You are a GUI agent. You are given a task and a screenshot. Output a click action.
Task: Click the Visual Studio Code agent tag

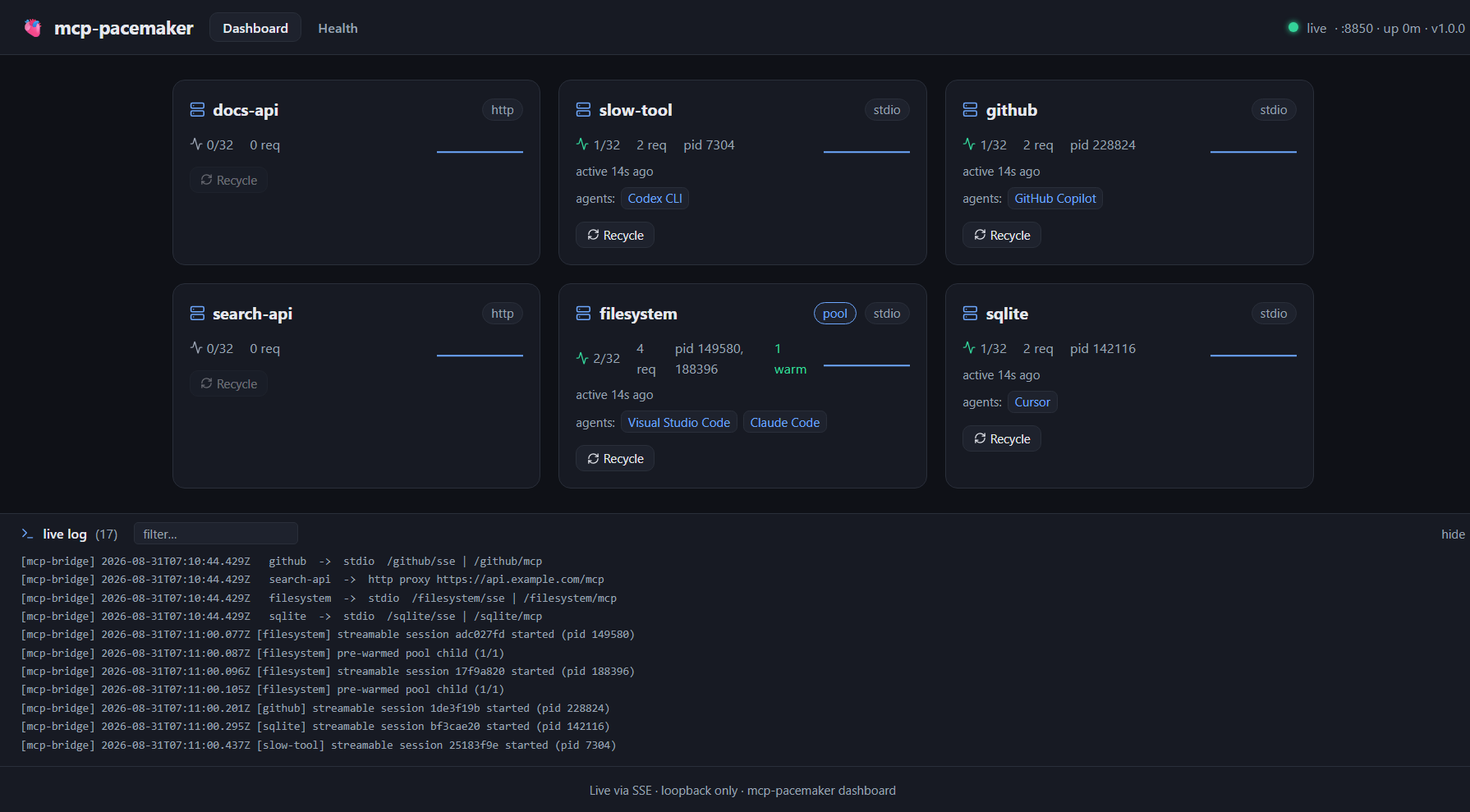(x=679, y=423)
